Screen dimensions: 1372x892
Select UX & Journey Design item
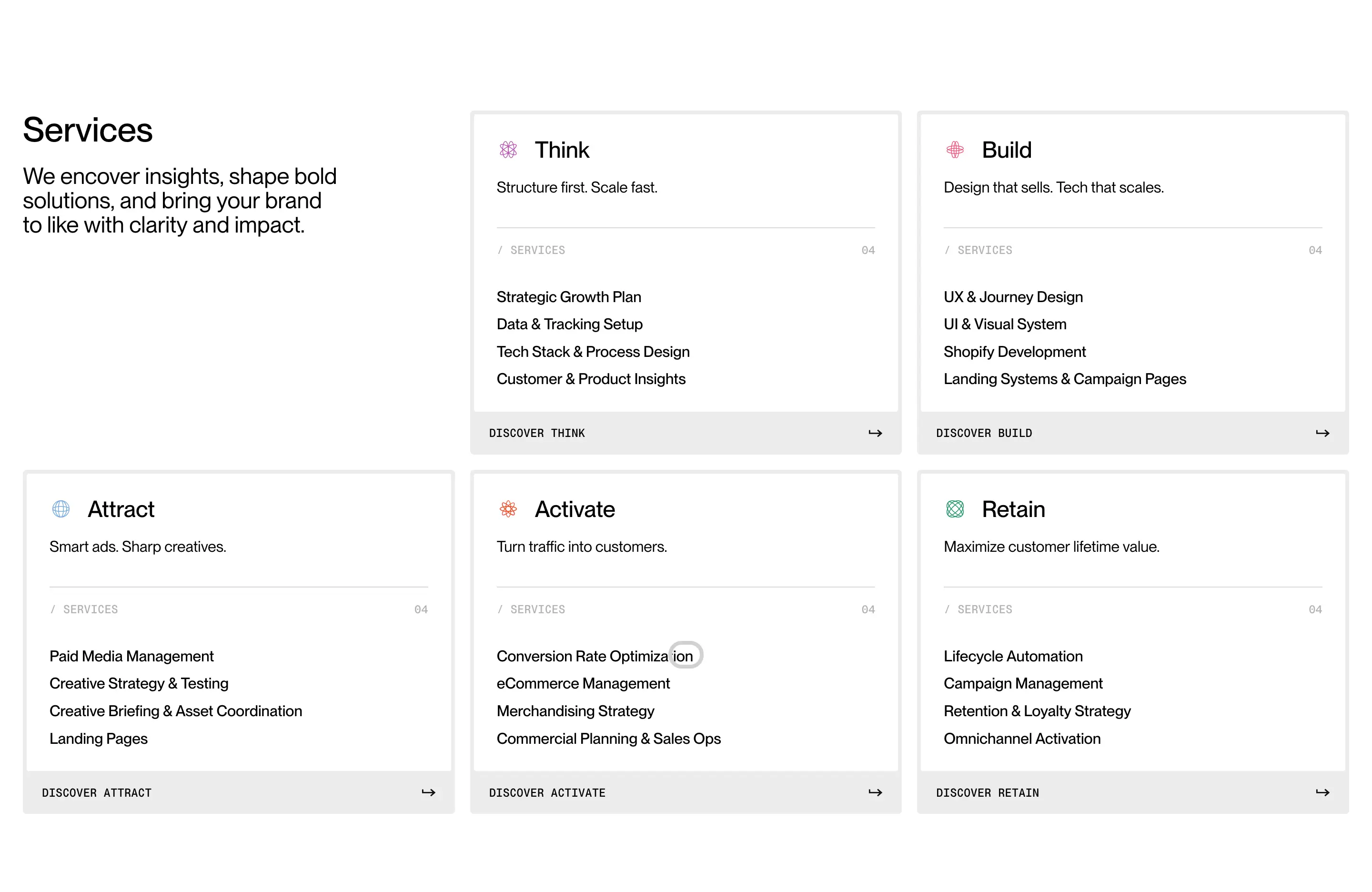tap(1013, 297)
